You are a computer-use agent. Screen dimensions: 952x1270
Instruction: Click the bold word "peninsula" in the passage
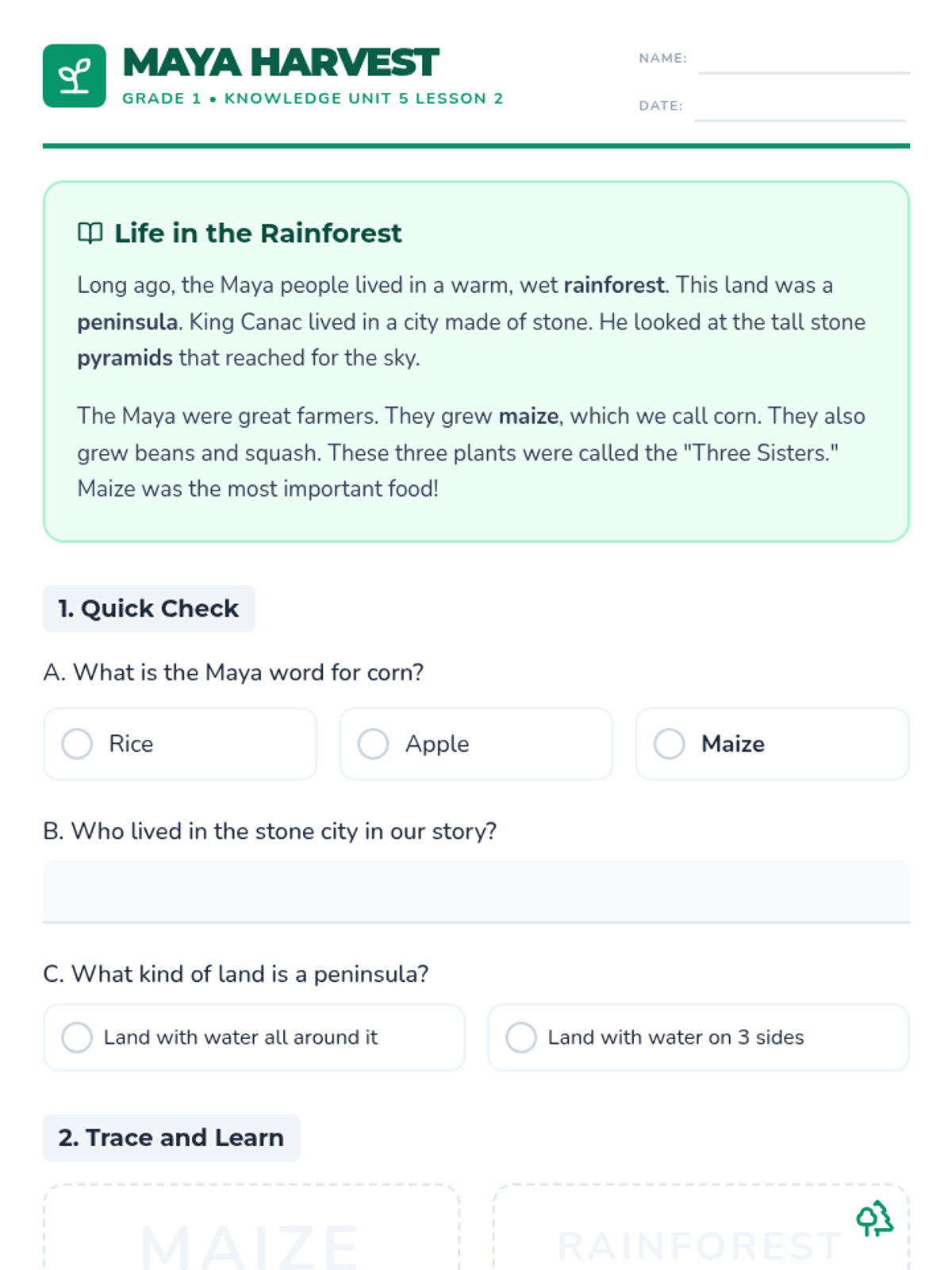(x=127, y=322)
